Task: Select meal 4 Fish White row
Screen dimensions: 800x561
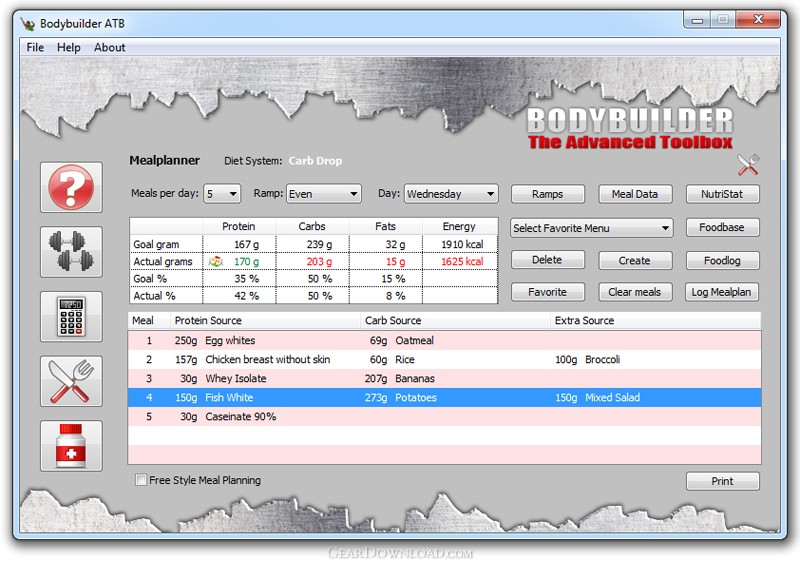Action: pos(444,397)
